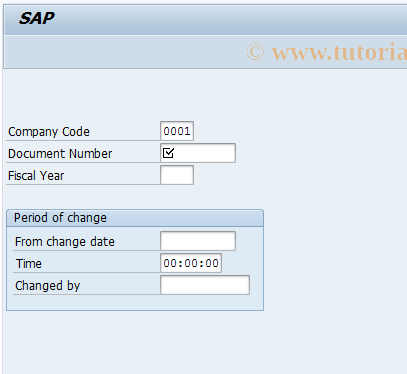
Task: Click the Changed by input field
Action: click(x=205, y=285)
